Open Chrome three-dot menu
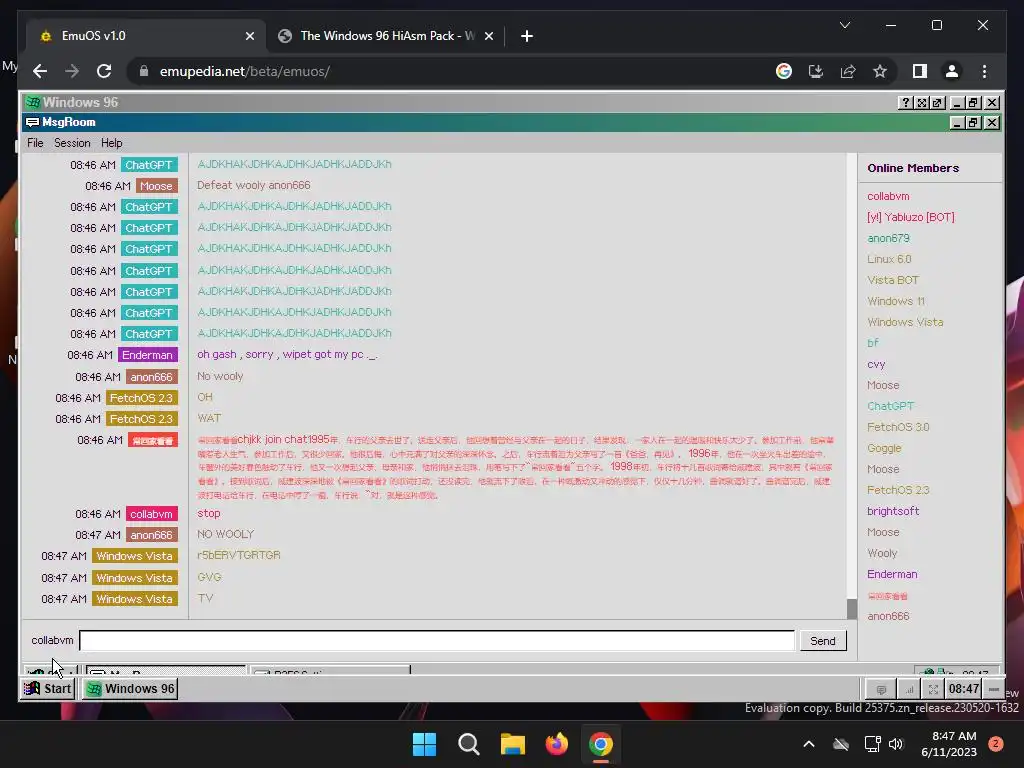 984,71
